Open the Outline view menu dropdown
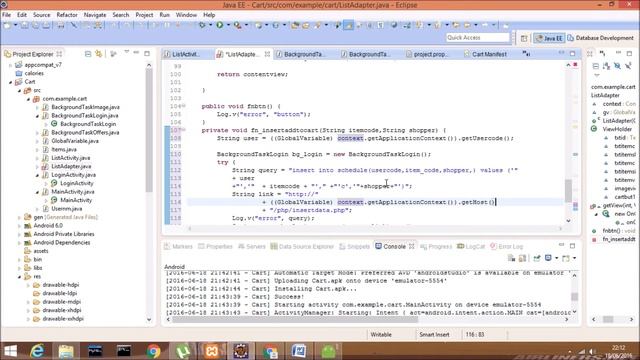This screenshot has width=640, height=360. (x=597, y=76)
